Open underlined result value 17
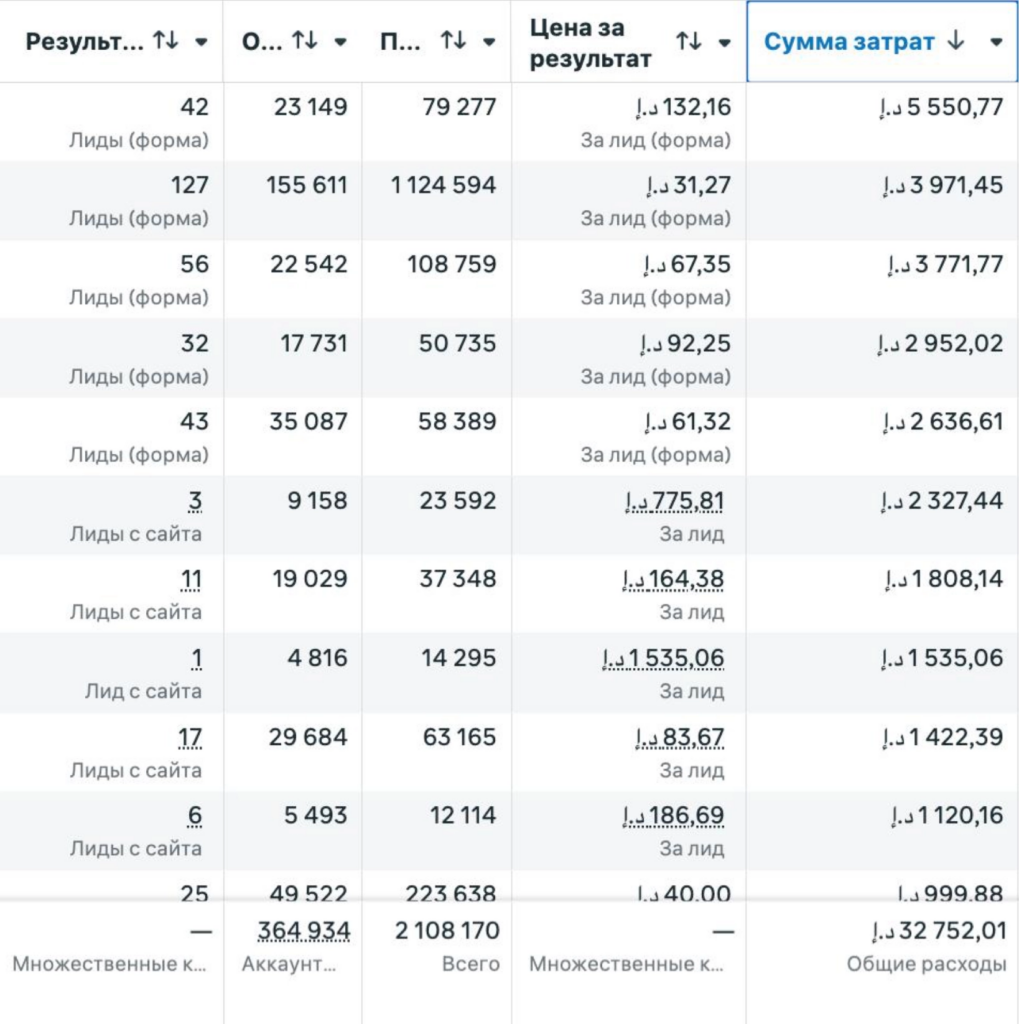The image size is (1019, 1024). point(190,737)
